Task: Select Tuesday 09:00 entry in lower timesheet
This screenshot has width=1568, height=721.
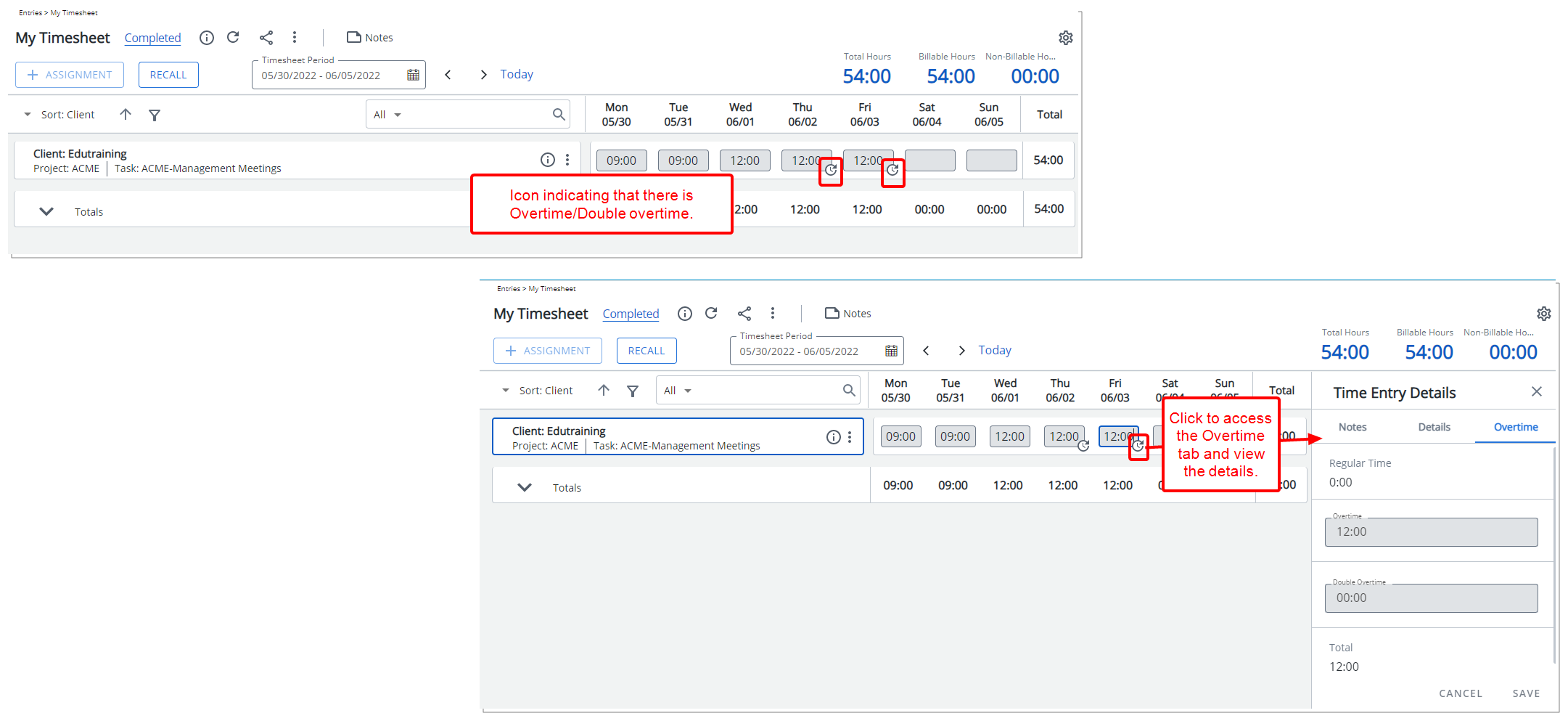Action: click(x=955, y=436)
